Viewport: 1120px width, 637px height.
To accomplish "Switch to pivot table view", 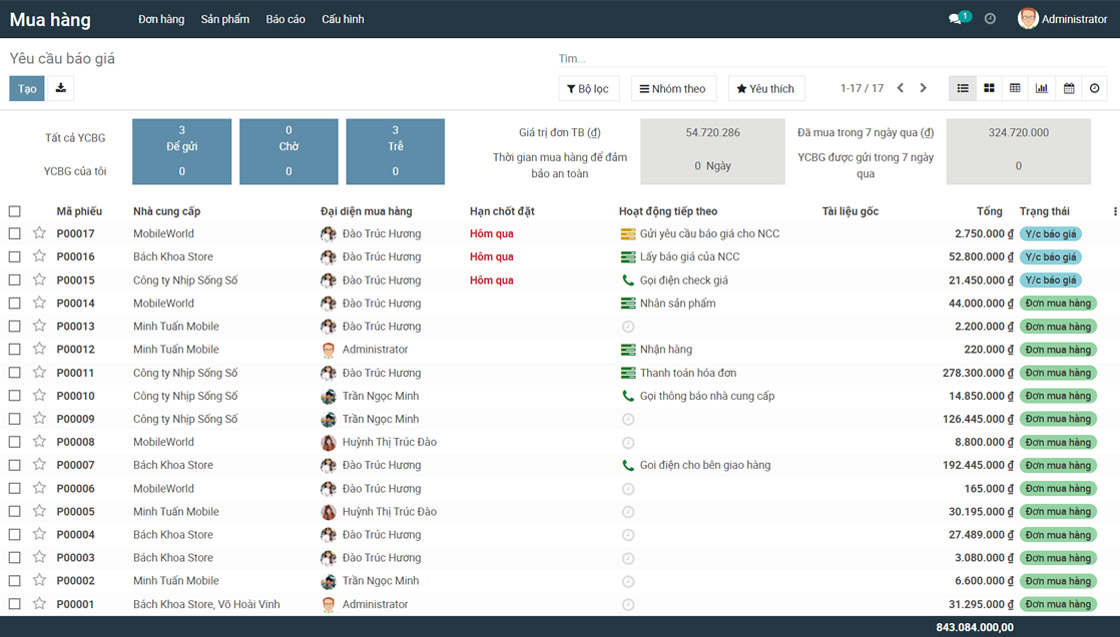I will tap(1015, 88).
